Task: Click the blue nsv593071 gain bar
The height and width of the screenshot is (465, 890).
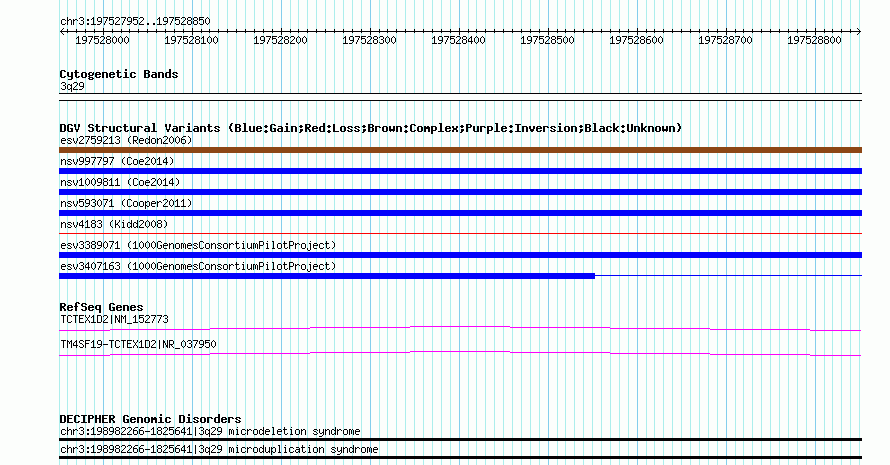Action: coord(460,213)
